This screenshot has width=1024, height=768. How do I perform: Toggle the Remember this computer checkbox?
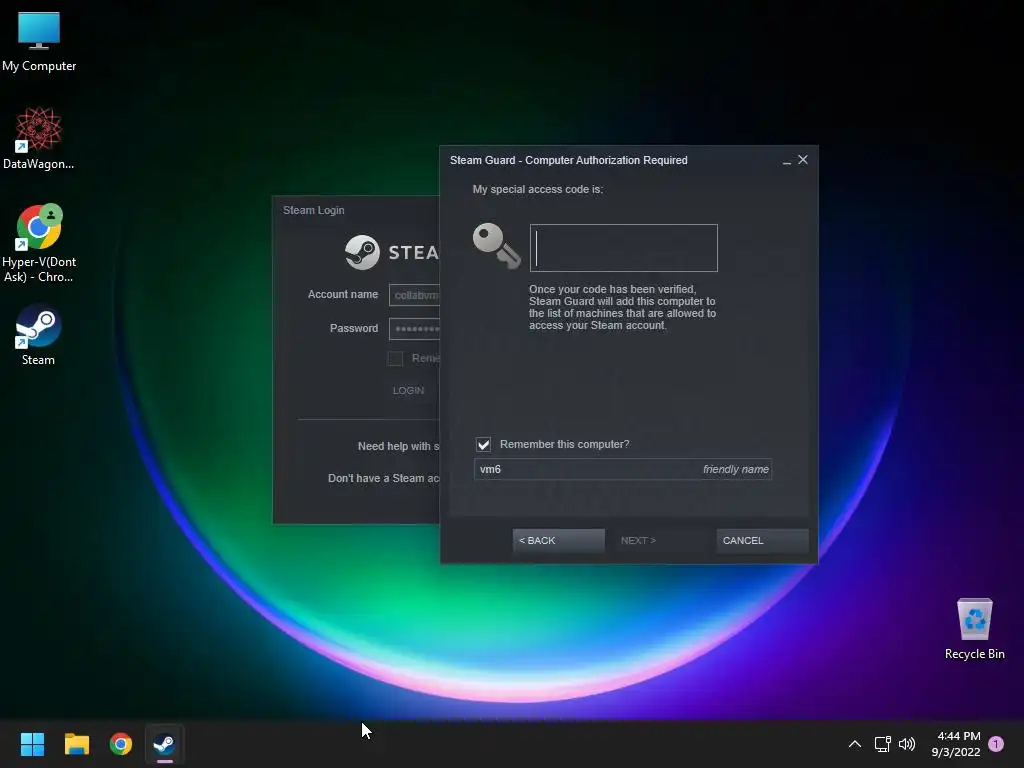(483, 445)
